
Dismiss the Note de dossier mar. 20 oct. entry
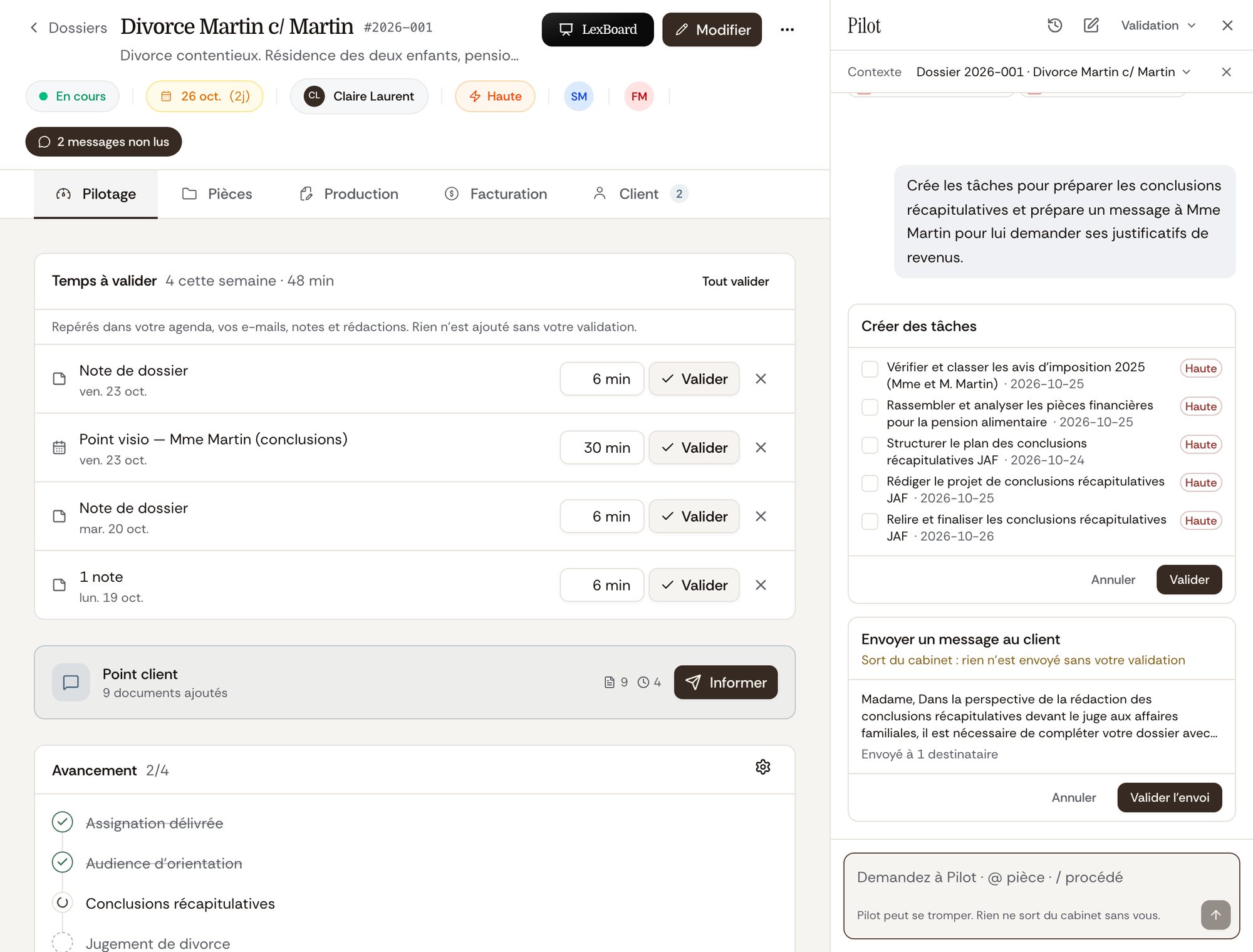761,516
